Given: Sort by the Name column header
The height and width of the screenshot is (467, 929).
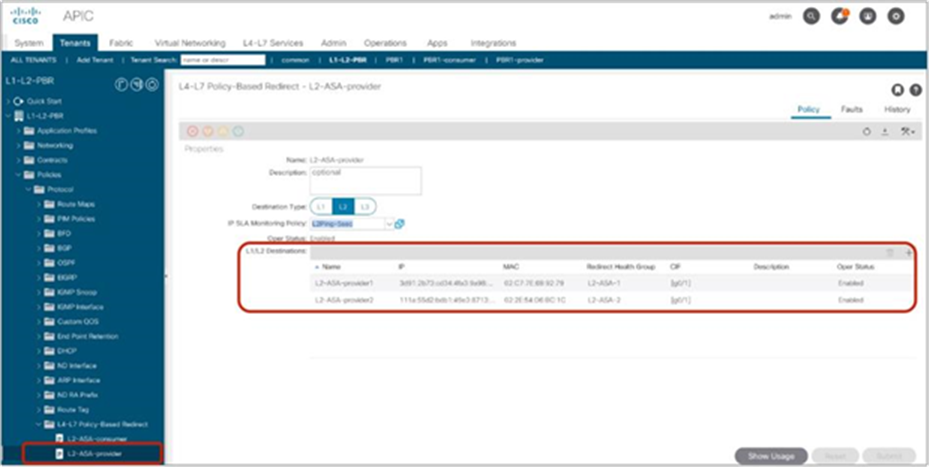Looking at the screenshot, I should pyautogui.click(x=331, y=267).
